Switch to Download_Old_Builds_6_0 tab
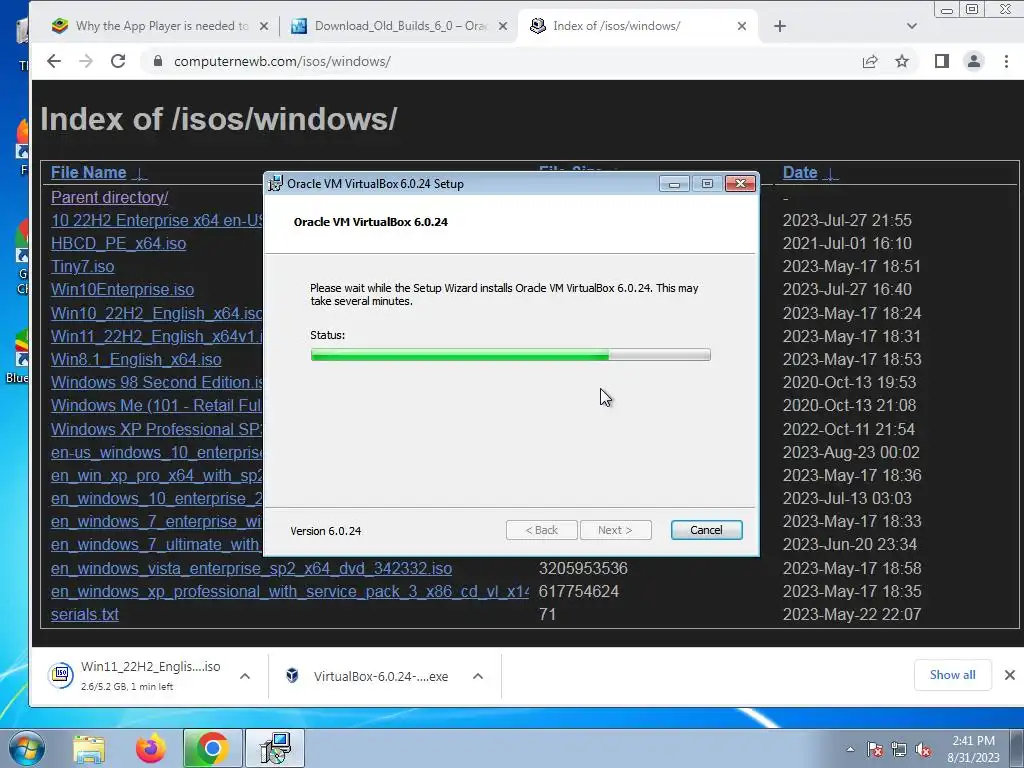Screen dimensions: 1024x768 [x=400, y=26]
